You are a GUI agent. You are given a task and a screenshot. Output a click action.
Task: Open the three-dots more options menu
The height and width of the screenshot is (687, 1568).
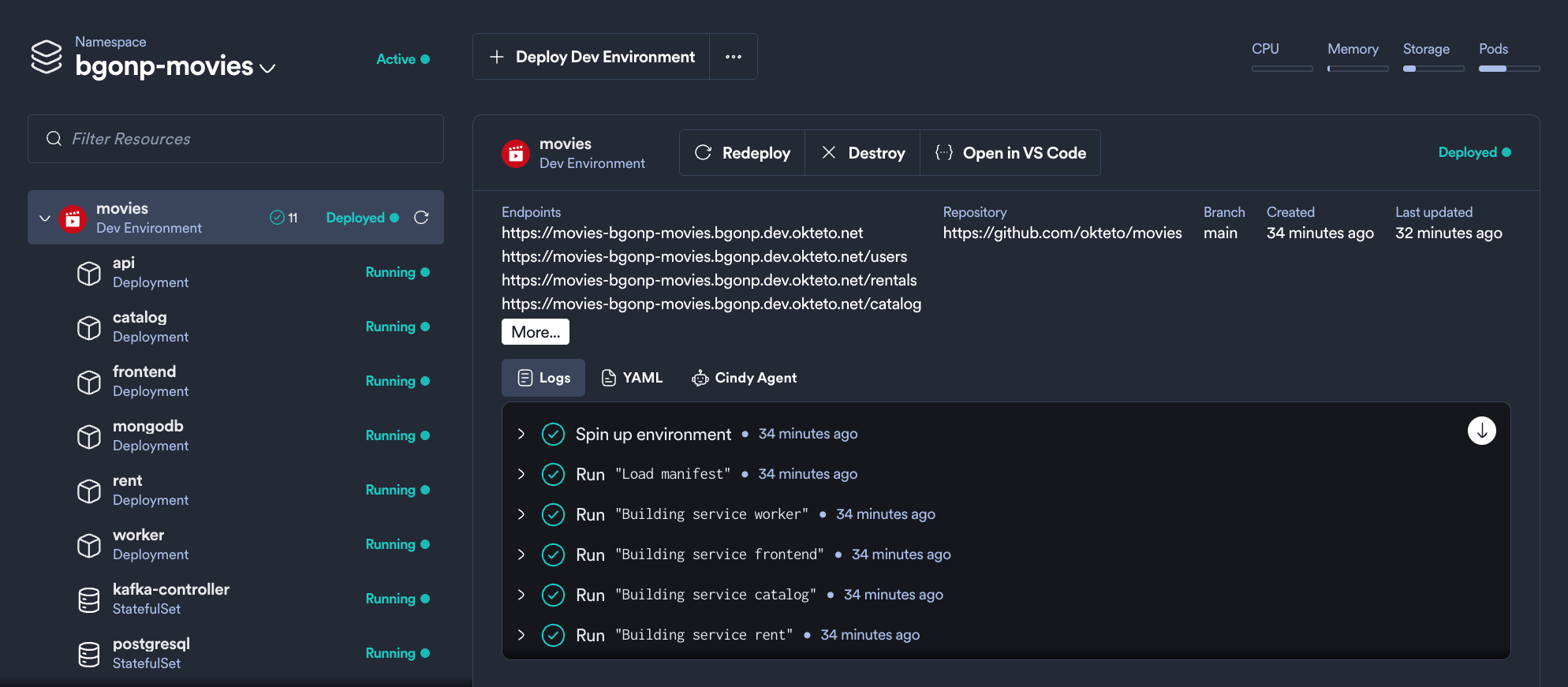733,57
